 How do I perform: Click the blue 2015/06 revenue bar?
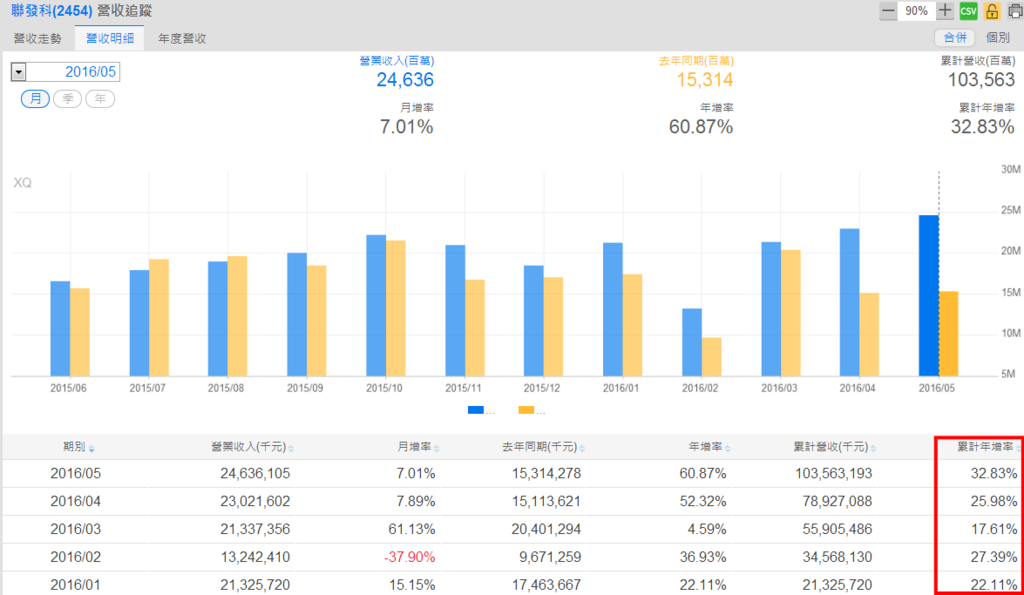point(60,329)
